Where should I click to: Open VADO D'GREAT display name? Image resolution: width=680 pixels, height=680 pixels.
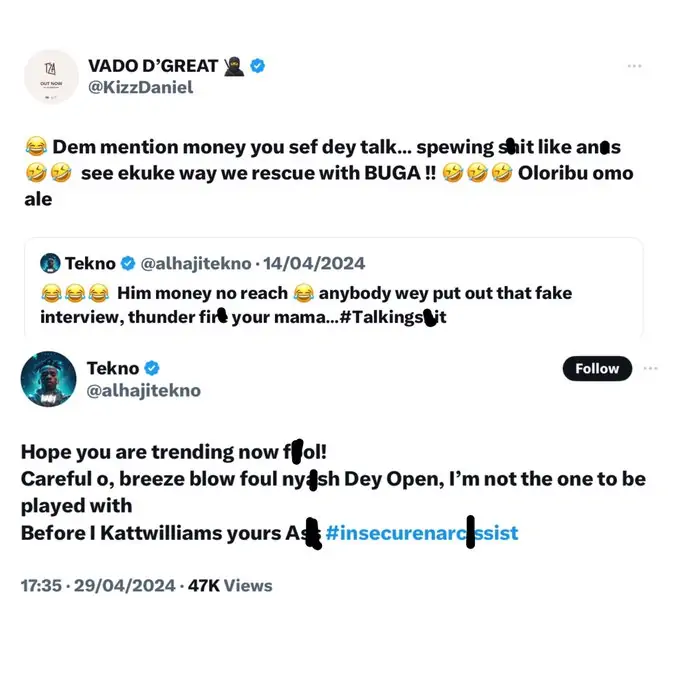click(x=153, y=66)
